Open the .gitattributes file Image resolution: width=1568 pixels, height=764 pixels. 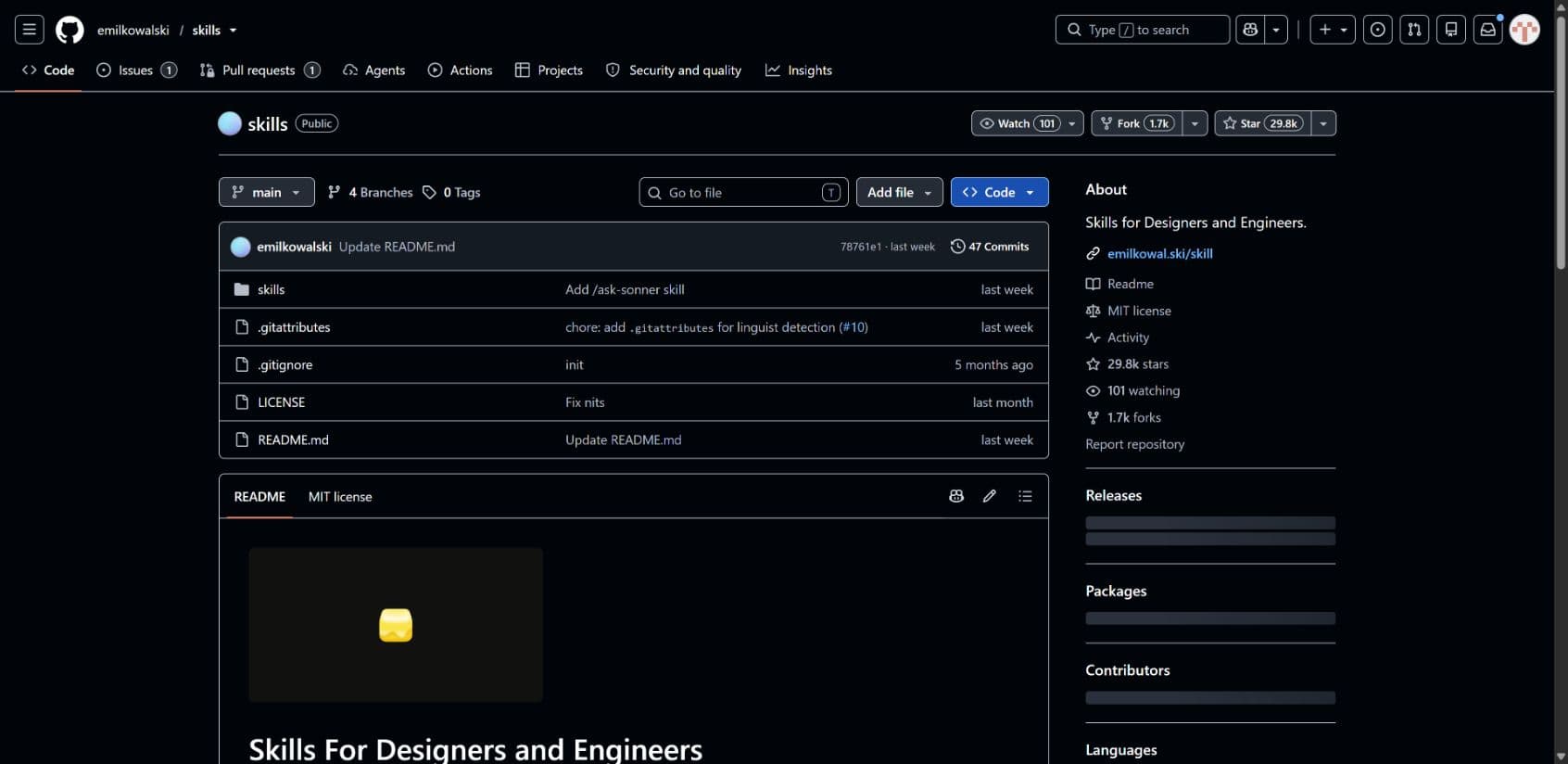pos(294,327)
